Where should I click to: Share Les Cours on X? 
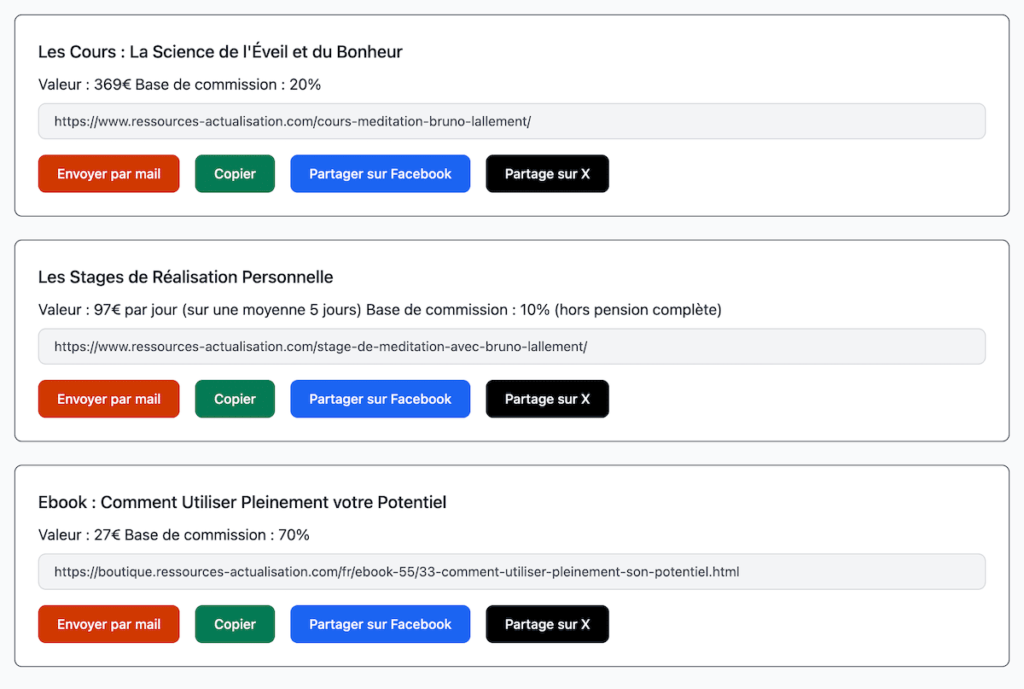tap(547, 173)
